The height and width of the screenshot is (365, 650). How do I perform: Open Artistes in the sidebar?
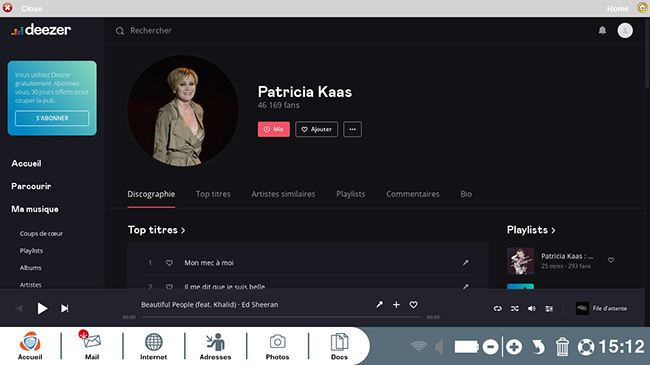pyautogui.click(x=30, y=285)
